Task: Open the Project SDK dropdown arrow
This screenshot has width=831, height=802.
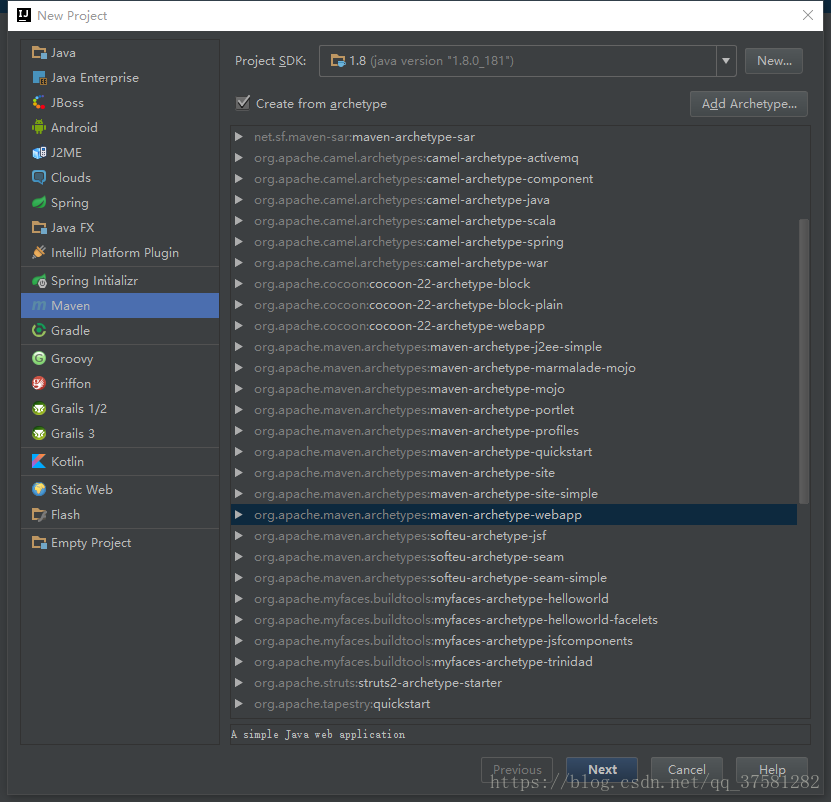Action: [x=726, y=61]
